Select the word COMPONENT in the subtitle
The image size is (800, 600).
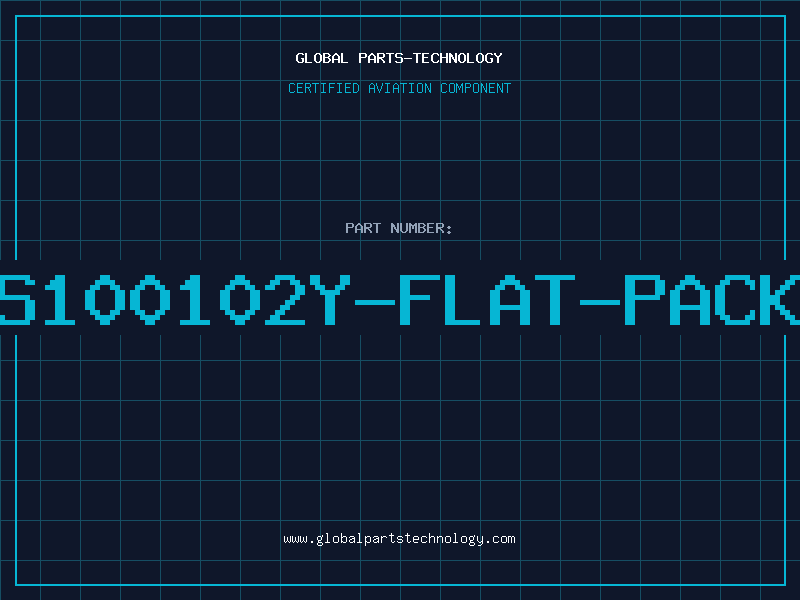[x=476, y=88]
